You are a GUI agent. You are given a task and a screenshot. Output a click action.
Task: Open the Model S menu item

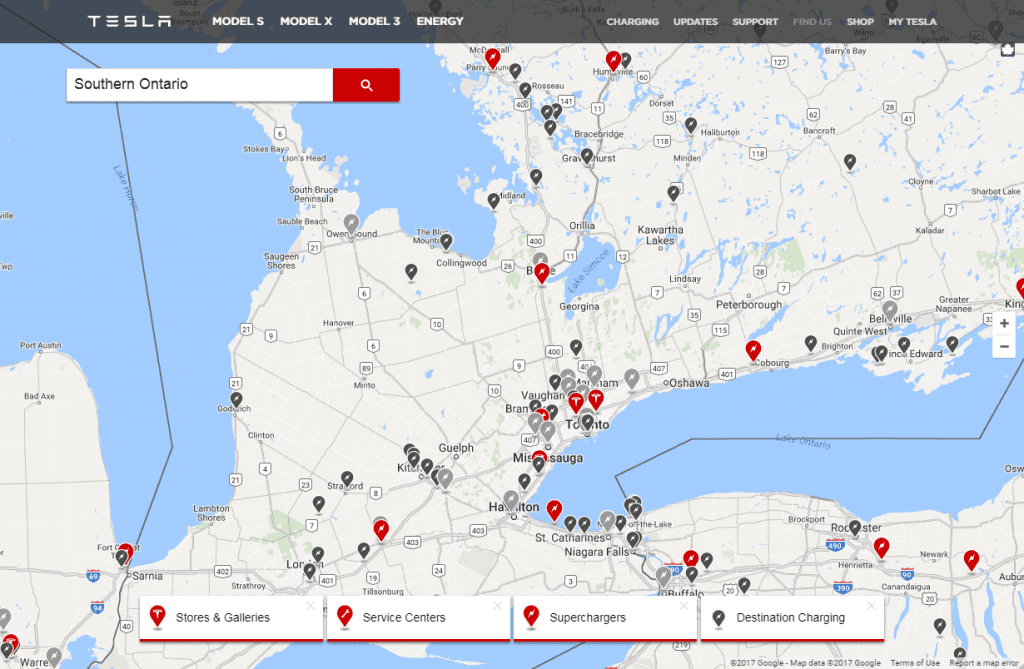pos(238,22)
